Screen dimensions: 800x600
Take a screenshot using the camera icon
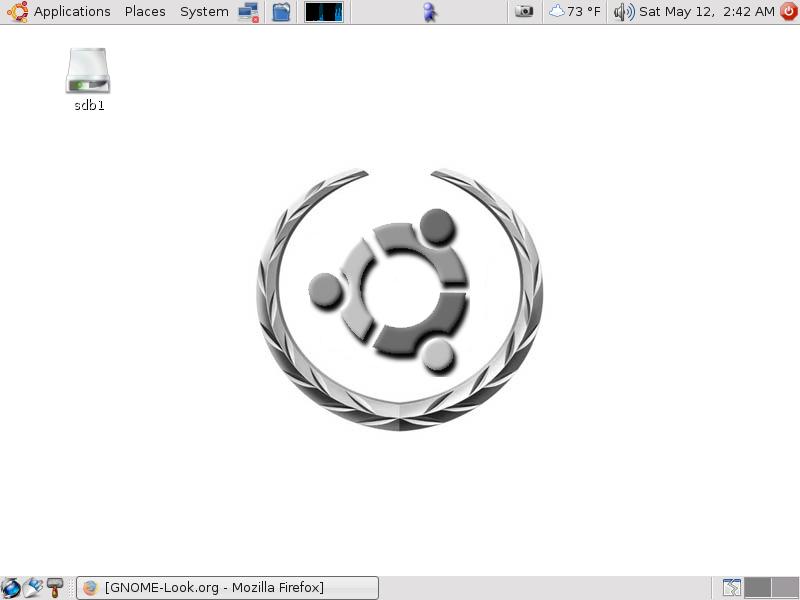[523, 11]
